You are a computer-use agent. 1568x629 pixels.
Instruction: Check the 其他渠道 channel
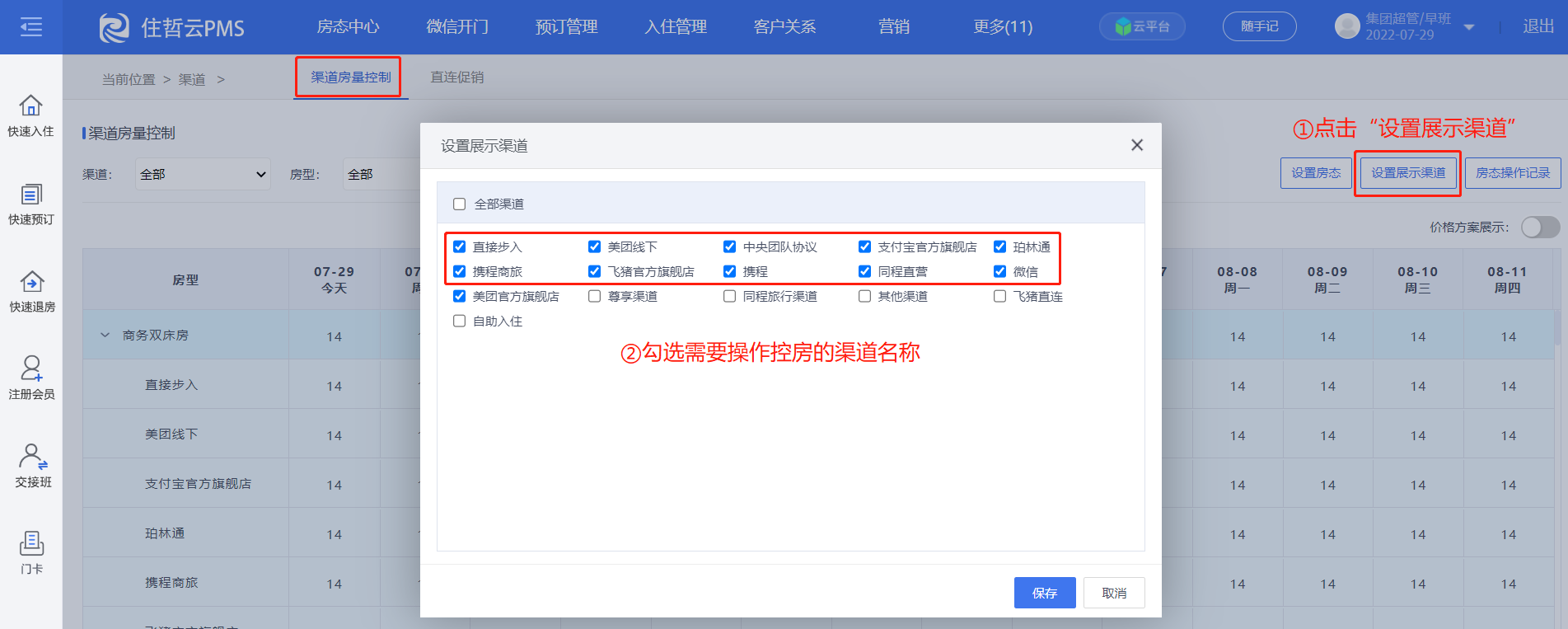coord(865,296)
